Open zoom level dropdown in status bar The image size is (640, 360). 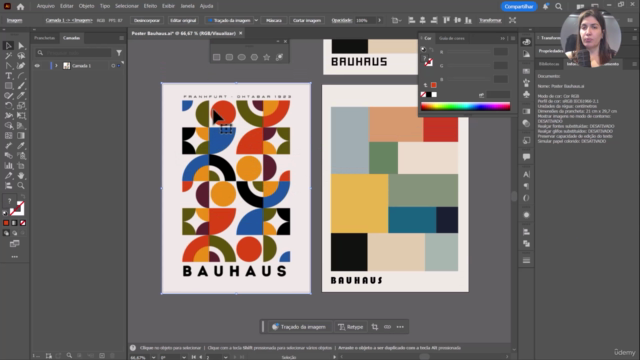(x=153, y=357)
